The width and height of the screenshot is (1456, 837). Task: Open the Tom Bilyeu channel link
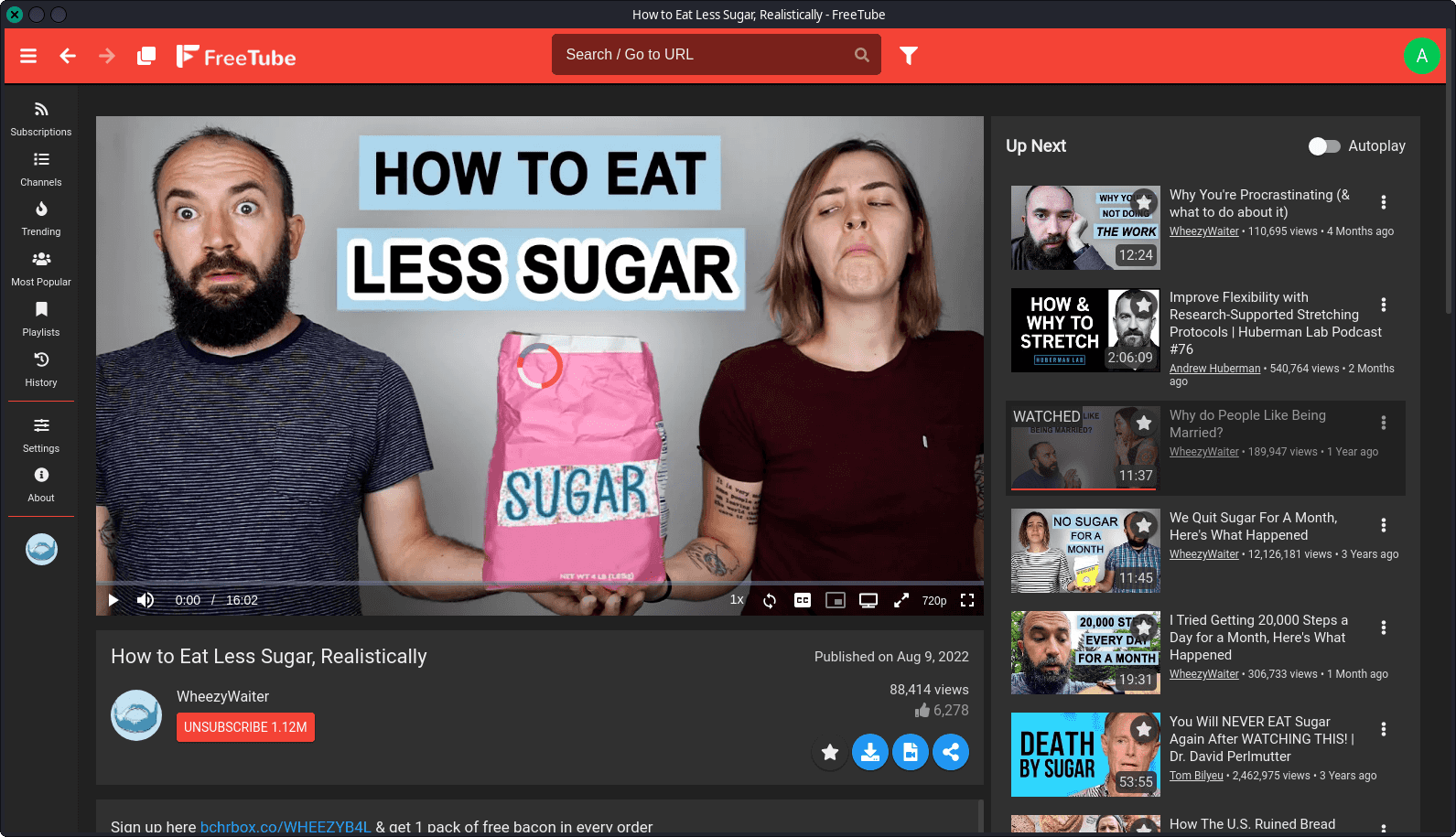tap(1196, 776)
